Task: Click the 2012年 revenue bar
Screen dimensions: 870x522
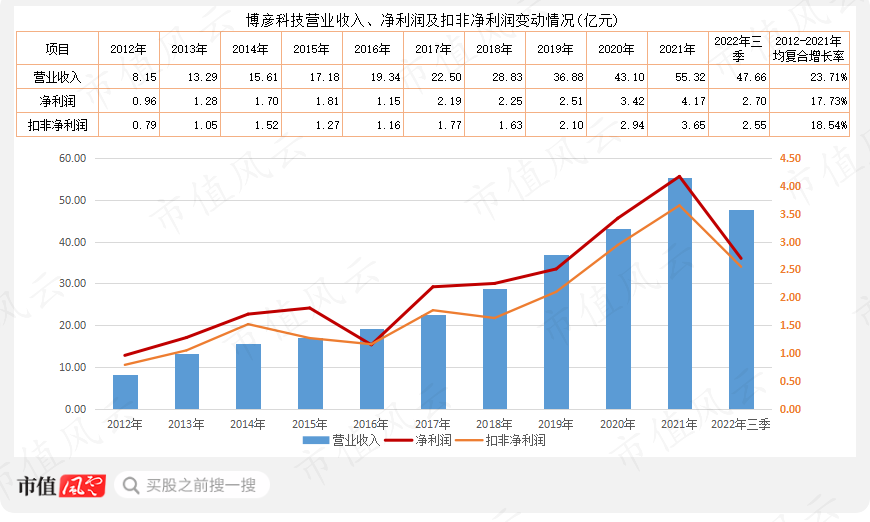Action: [125, 392]
